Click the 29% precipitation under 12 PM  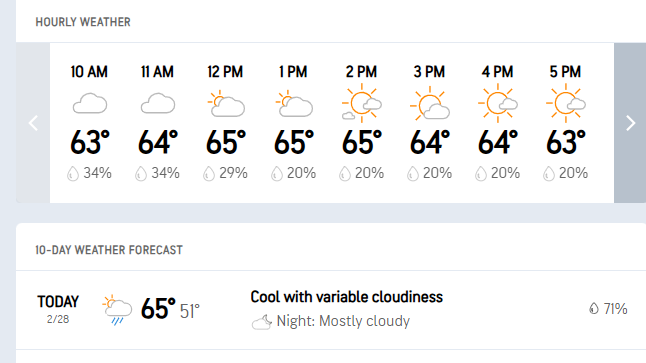click(225, 173)
